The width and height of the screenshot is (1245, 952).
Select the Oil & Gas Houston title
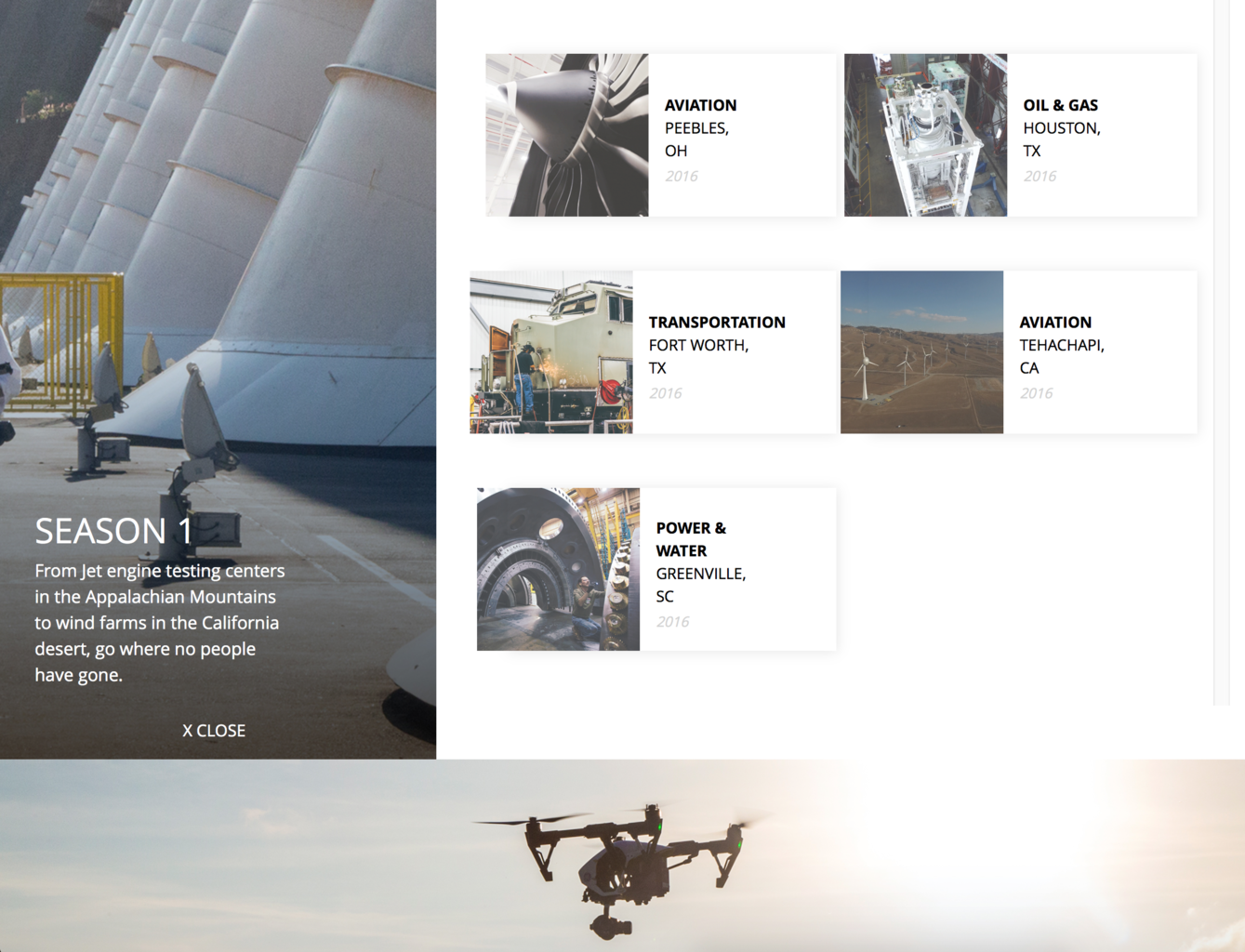(1062, 128)
